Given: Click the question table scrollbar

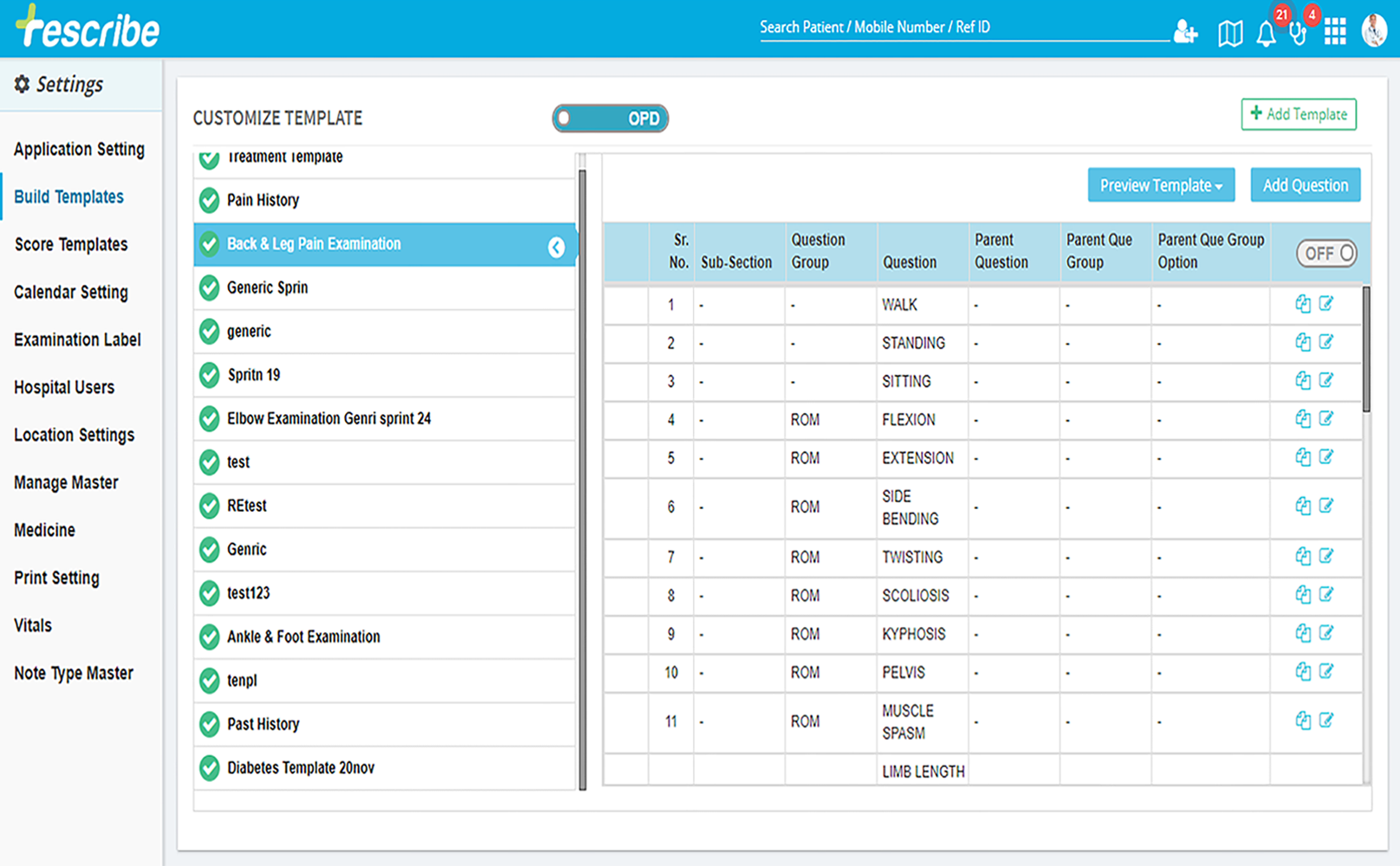Looking at the screenshot, I should tap(1366, 349).
